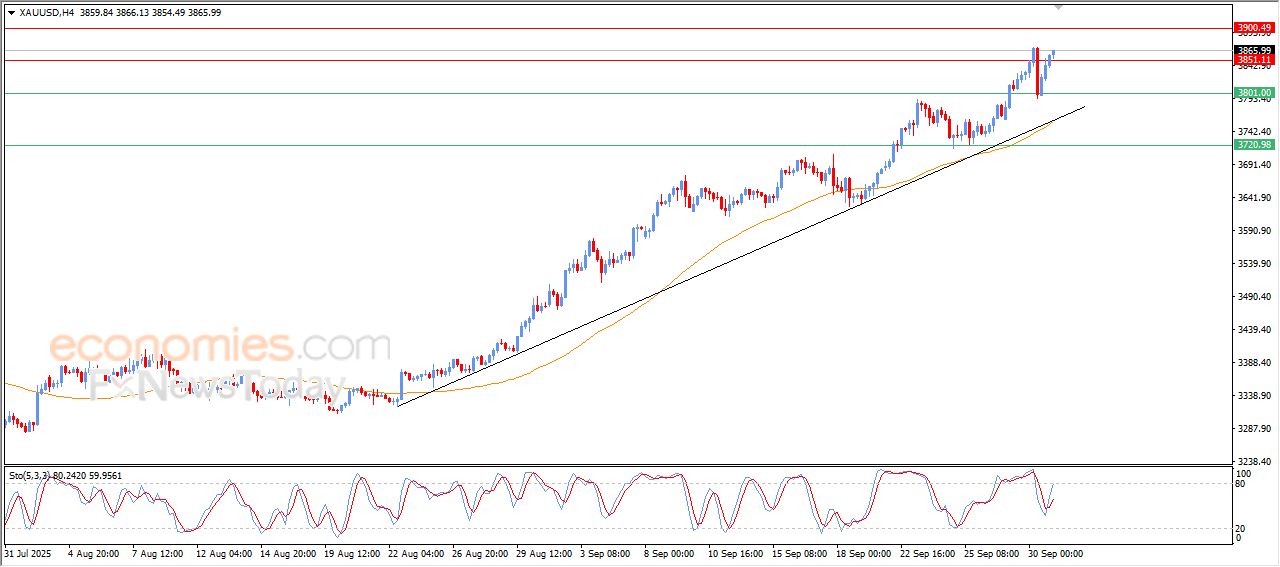The image size is (1280, 567).
Task: Select the green 3801.00 support price label
Action: 1254,93
